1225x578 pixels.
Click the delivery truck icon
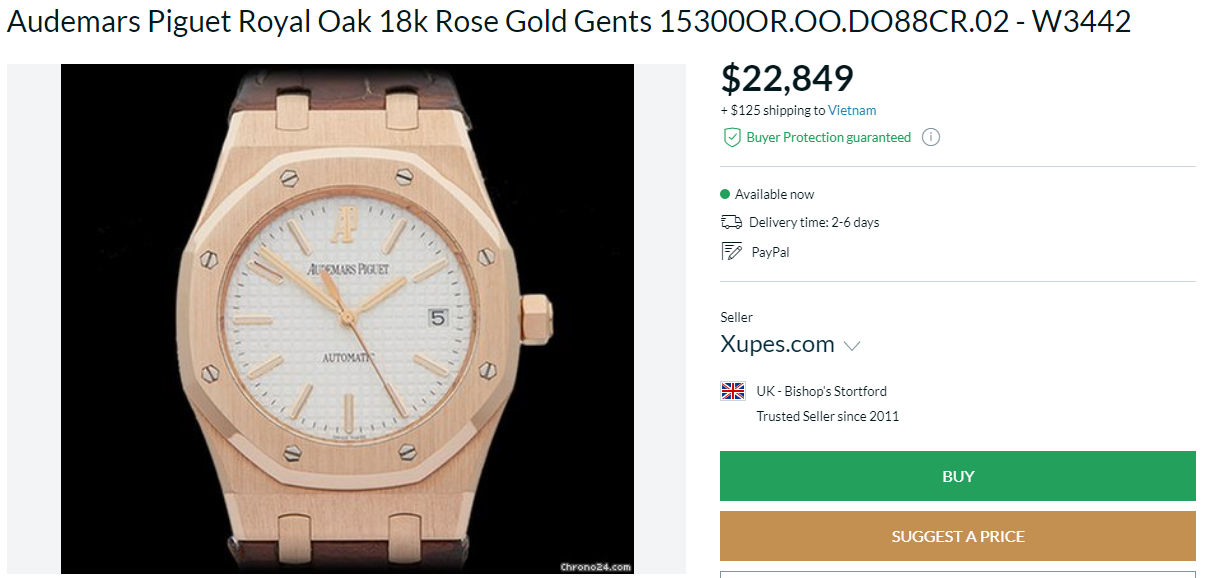[x=731, y=222]
